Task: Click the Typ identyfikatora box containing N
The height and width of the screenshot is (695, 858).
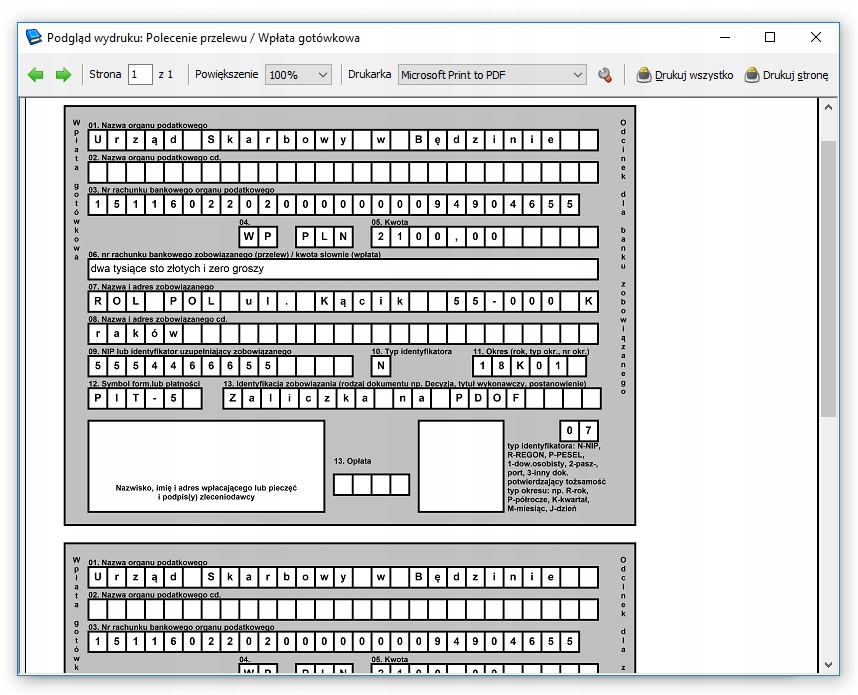Action: click(x=381, y=366)
